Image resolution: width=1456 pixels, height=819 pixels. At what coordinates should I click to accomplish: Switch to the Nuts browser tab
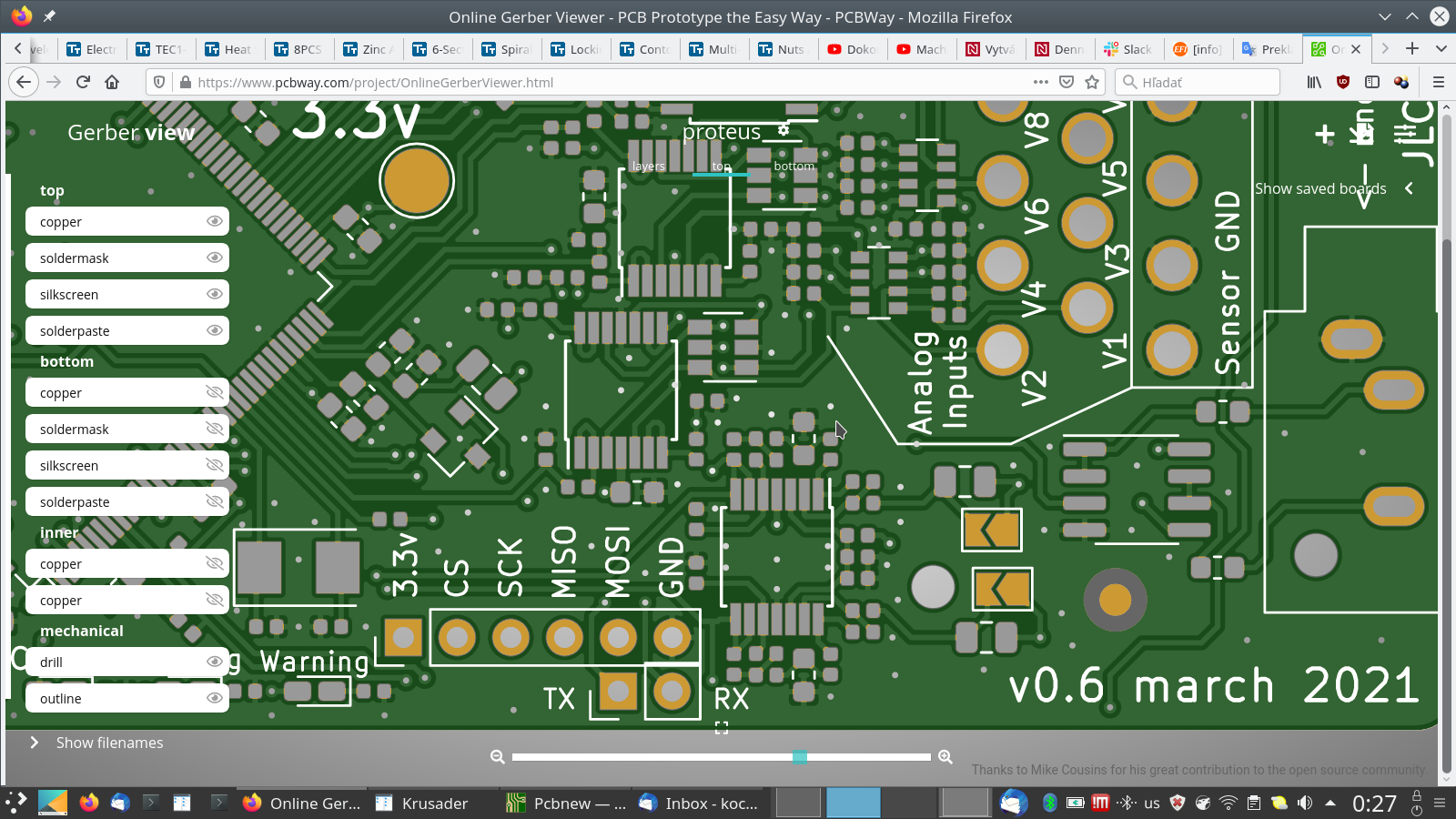click(x=783, y=49)
